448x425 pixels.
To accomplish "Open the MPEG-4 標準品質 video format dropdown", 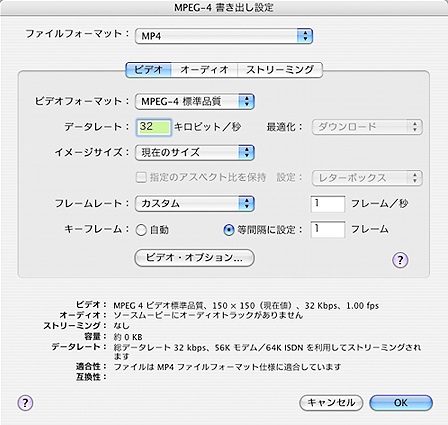I will (195, 101).
